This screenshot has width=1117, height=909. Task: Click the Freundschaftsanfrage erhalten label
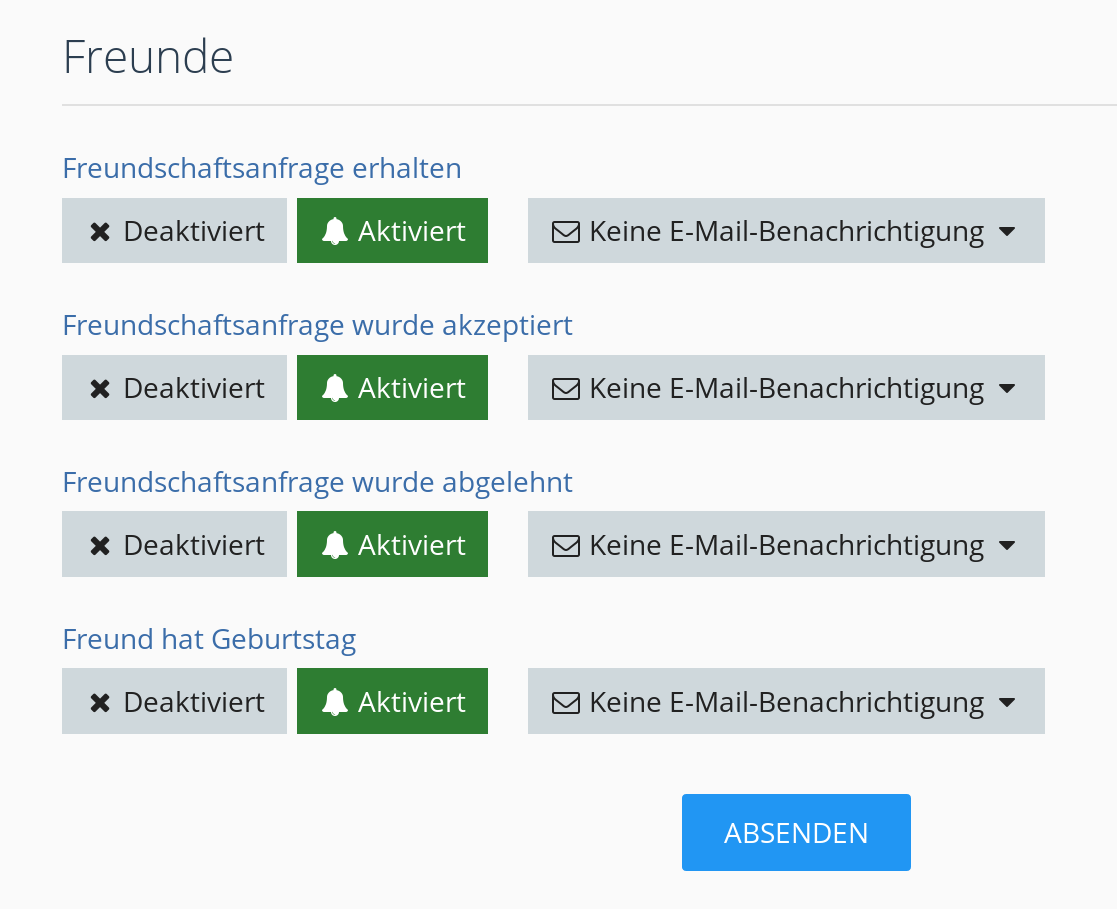(x=262, y=168)
